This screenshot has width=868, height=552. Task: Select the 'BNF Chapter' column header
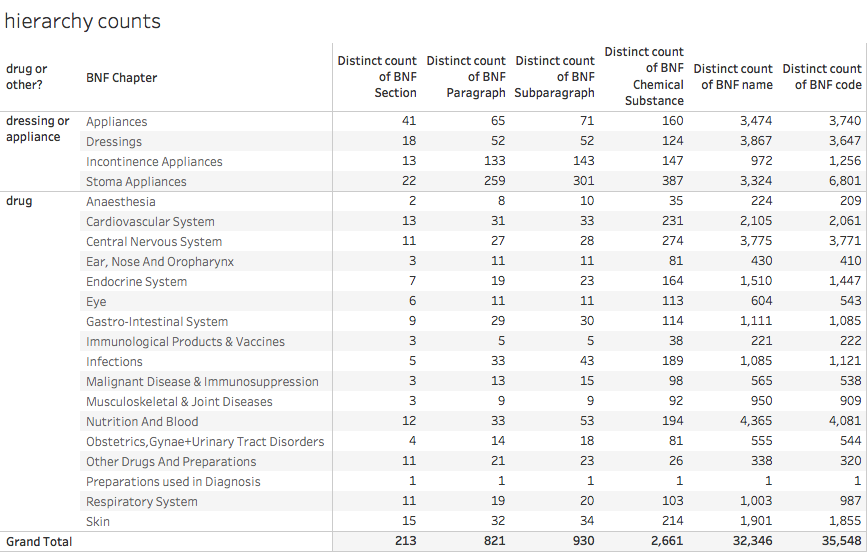121,78
